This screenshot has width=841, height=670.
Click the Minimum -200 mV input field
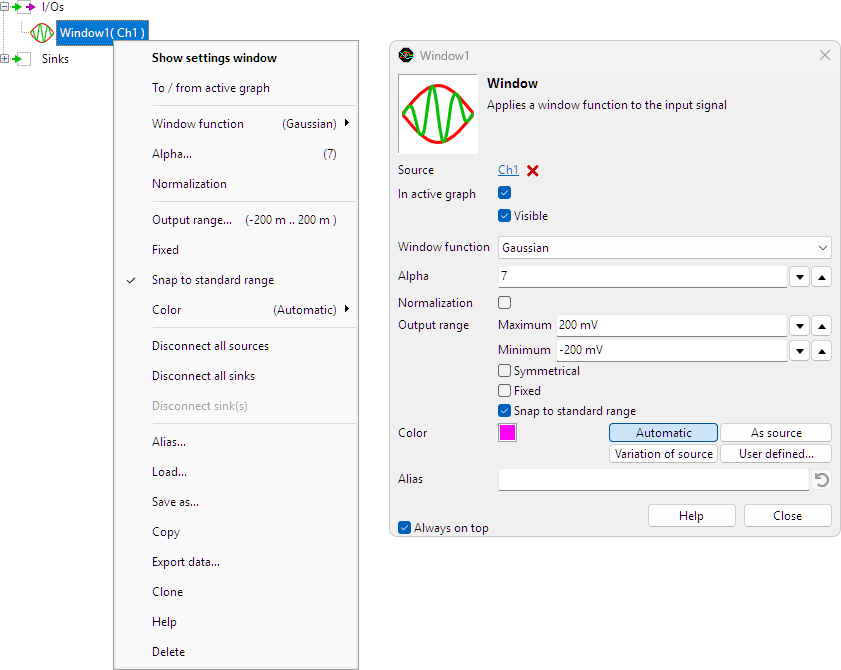click(672, 351)
